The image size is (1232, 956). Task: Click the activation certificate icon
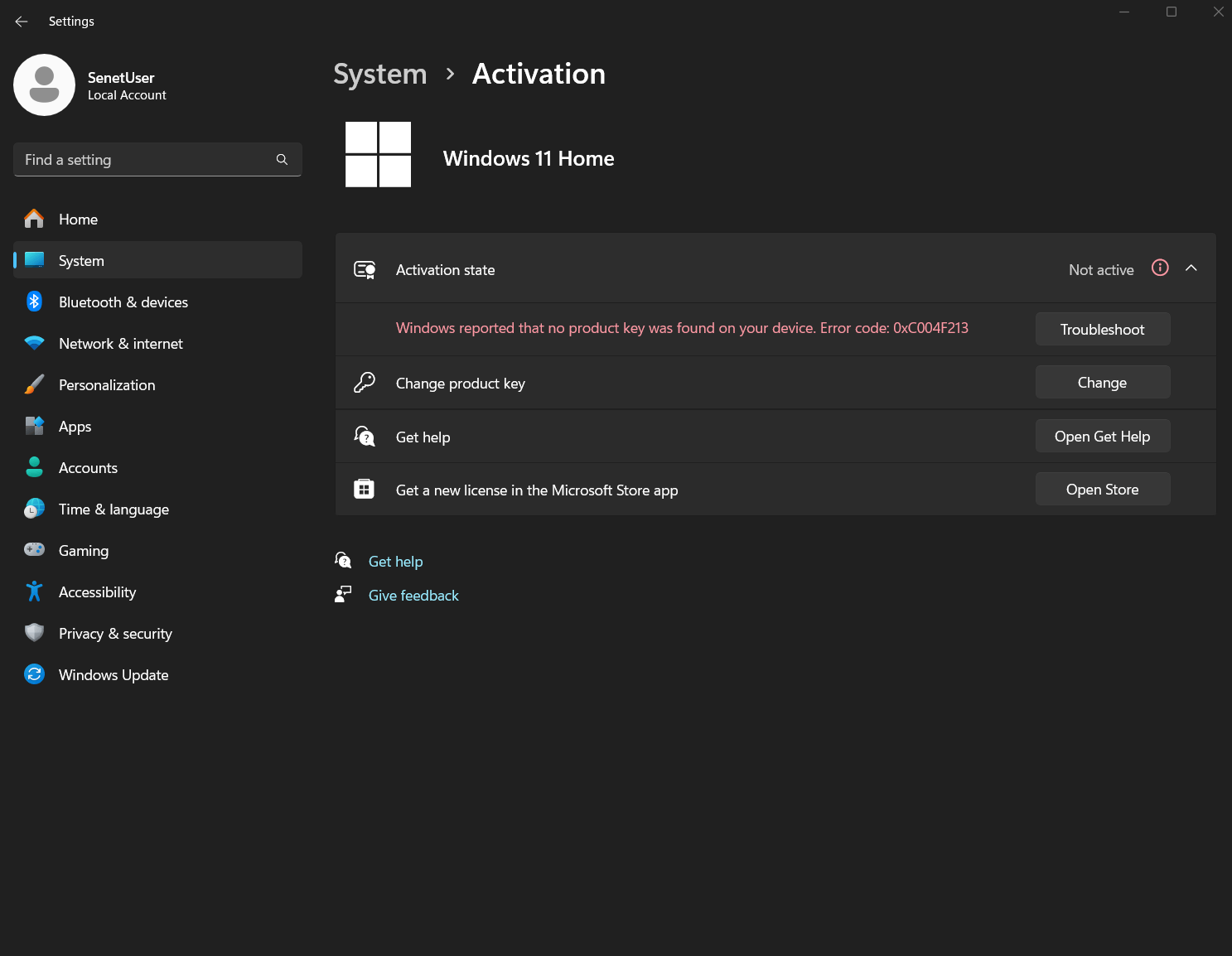[365, 270]
